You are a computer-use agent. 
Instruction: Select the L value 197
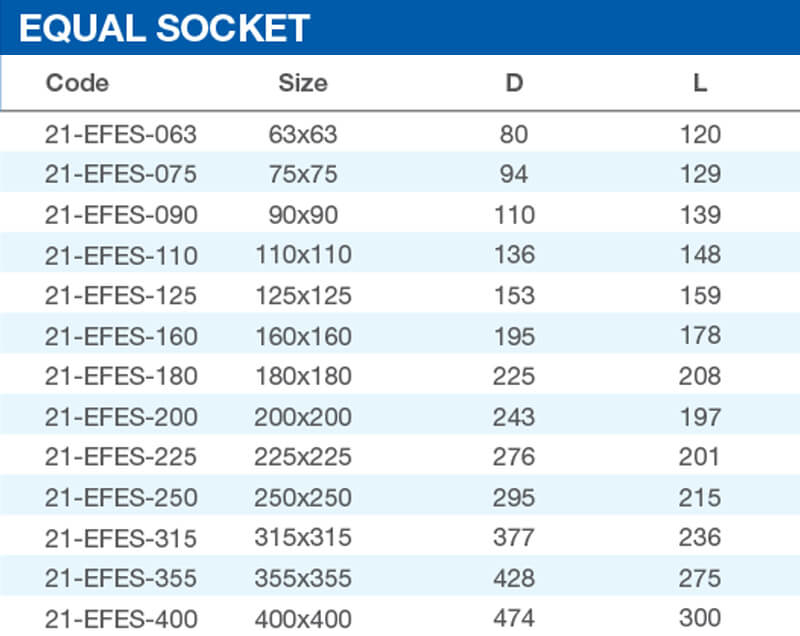(x=700, y=417)
